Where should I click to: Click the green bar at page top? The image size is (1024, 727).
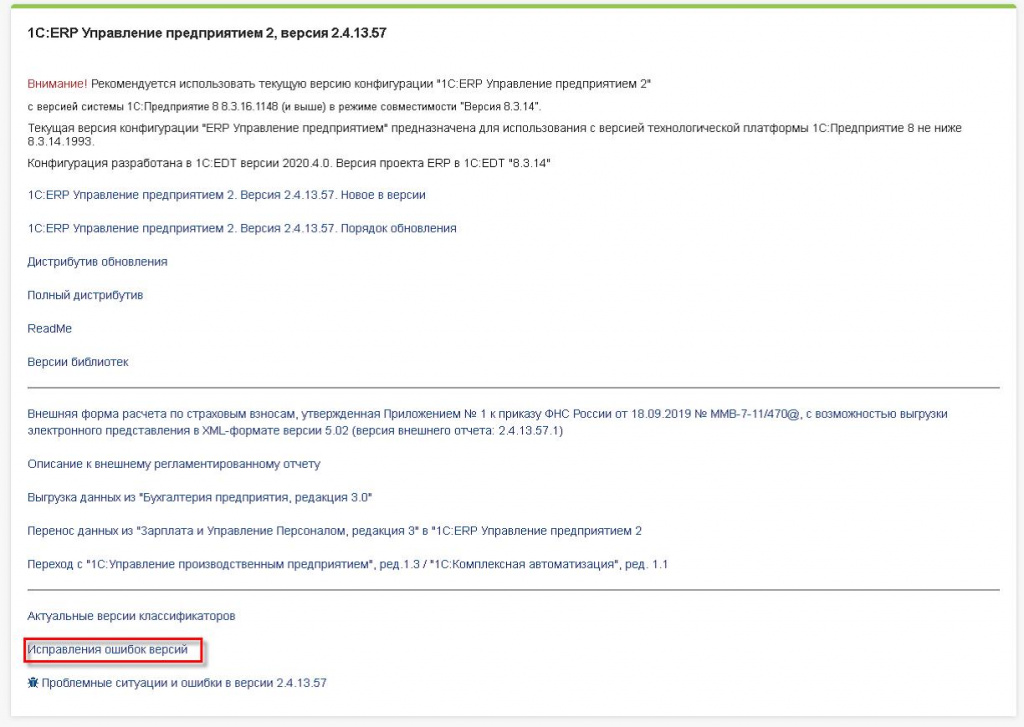click(x=512, y=5)
